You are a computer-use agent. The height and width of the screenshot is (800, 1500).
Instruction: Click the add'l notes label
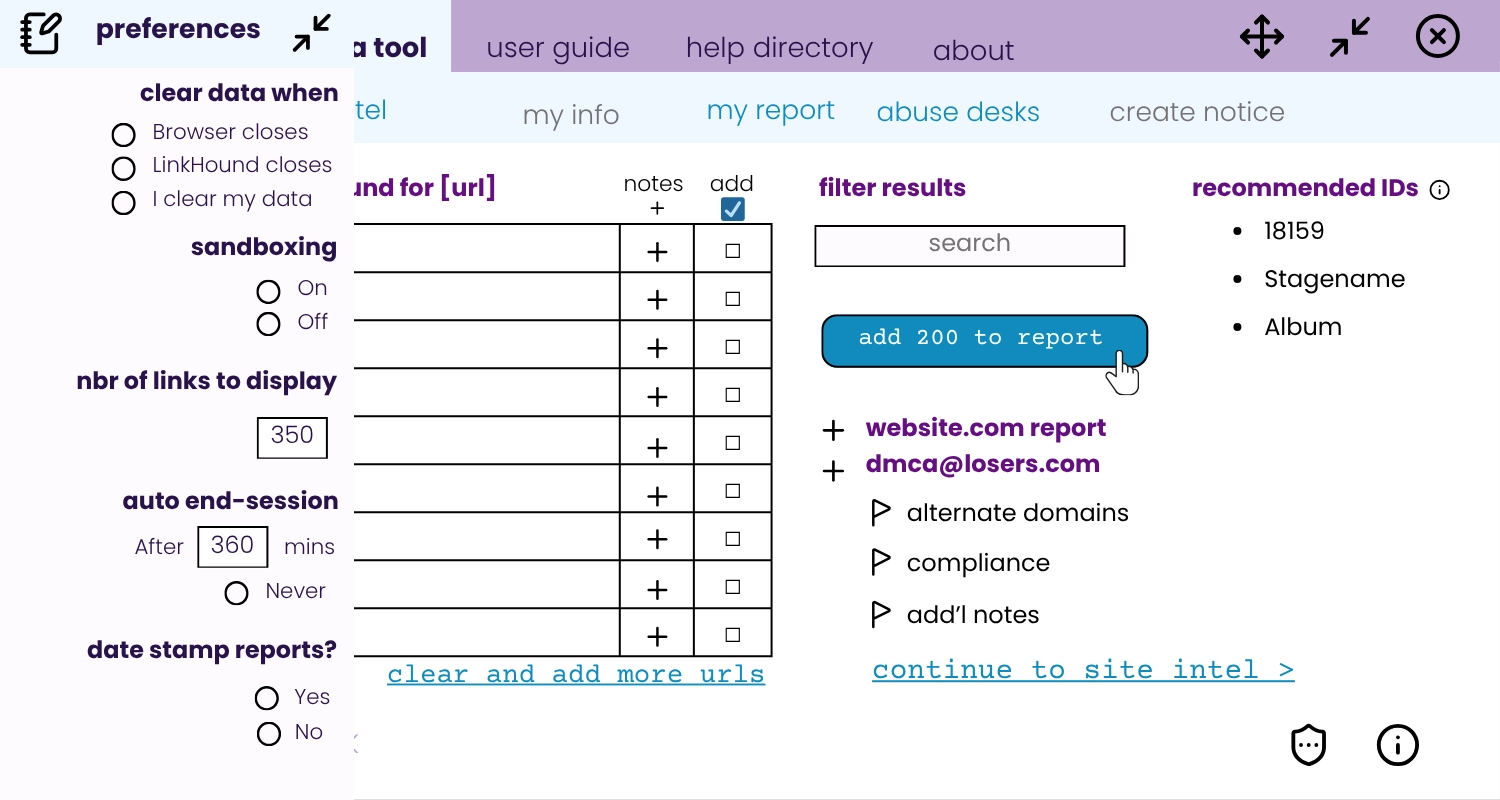pyautogui.click(x=973, y=614)
